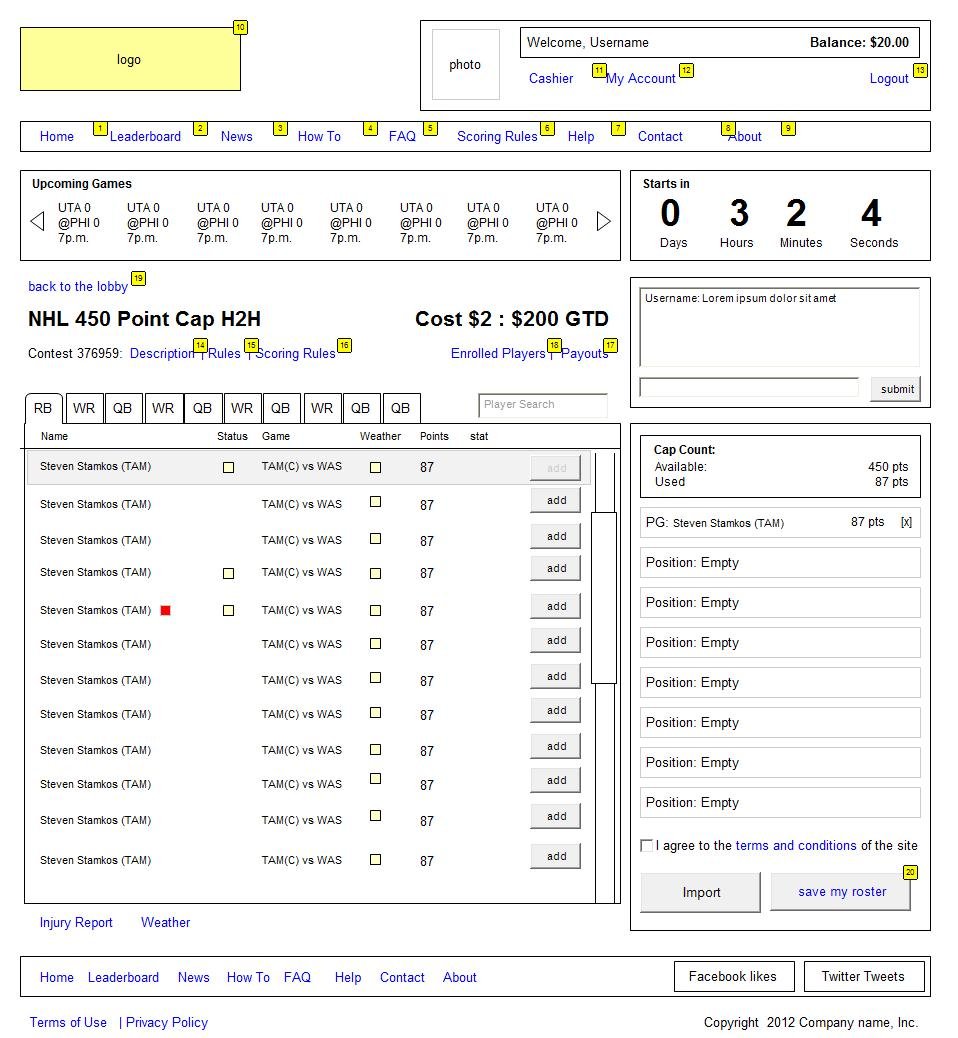The image size is (958, 1038).
Task: Add the player in the row with red marker
Action: 555,606
